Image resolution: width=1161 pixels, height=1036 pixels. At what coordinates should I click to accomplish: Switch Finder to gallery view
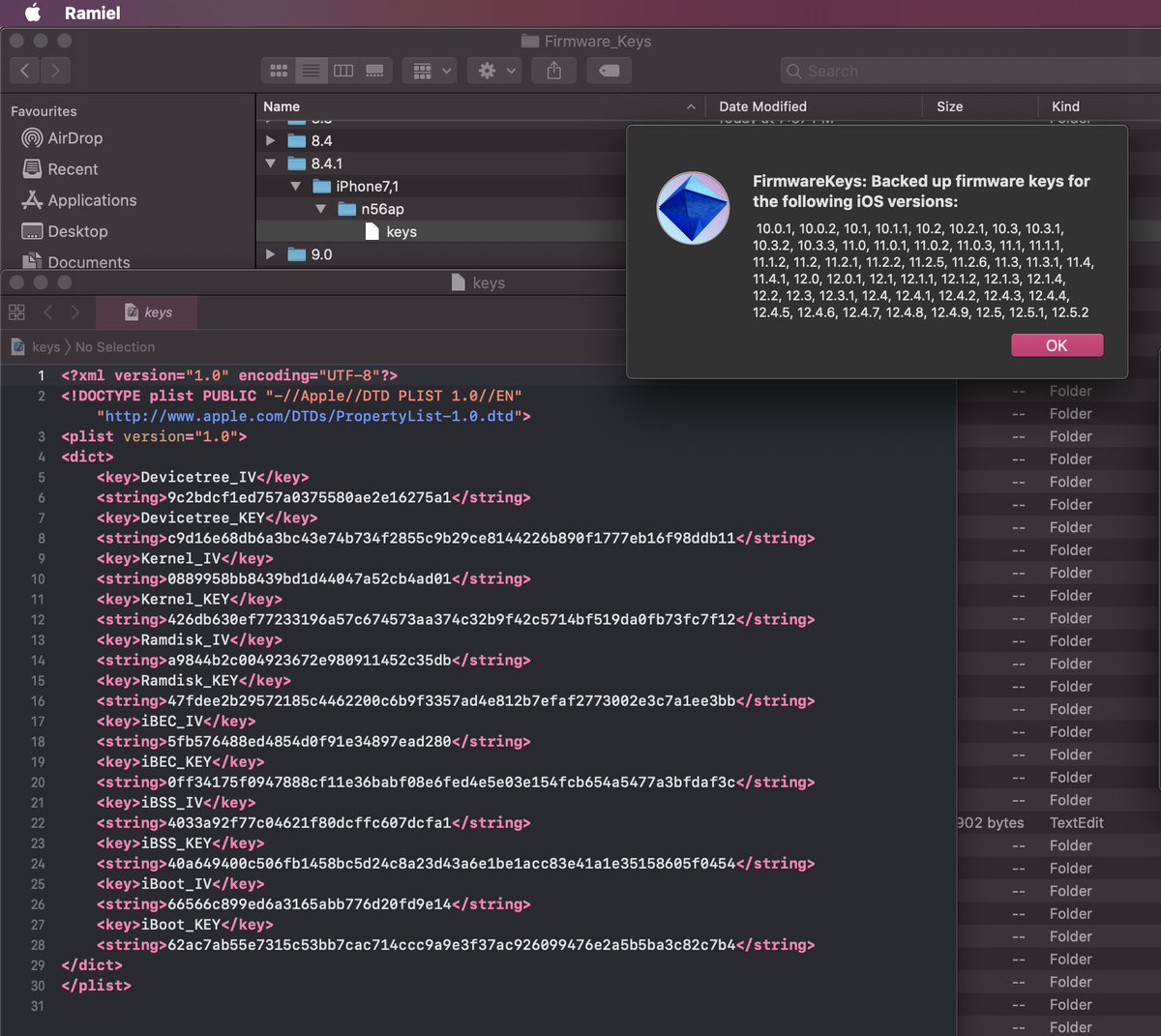(x=374, y=71)
